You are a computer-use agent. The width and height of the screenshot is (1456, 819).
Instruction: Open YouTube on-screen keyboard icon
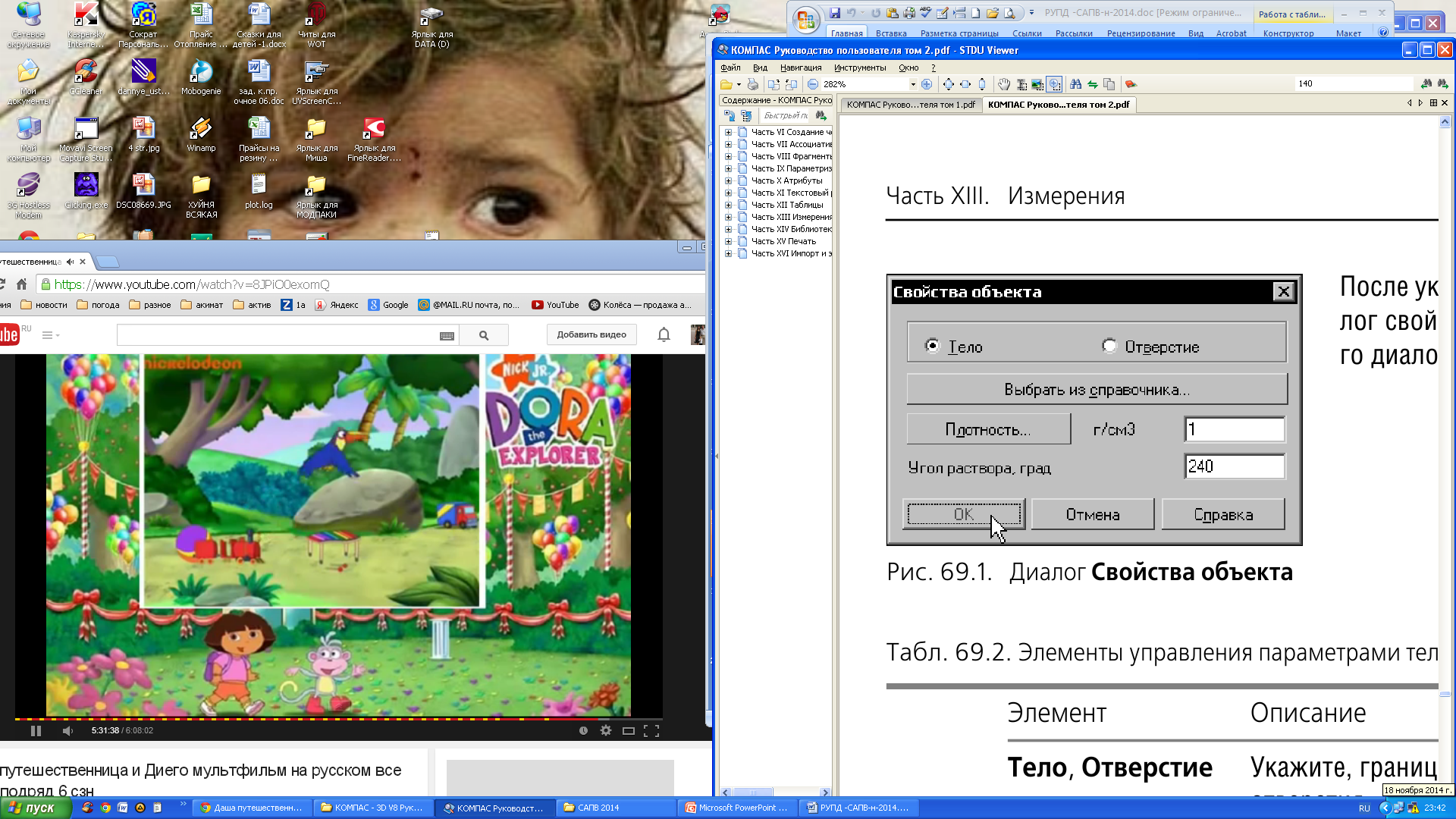(447, 336)
